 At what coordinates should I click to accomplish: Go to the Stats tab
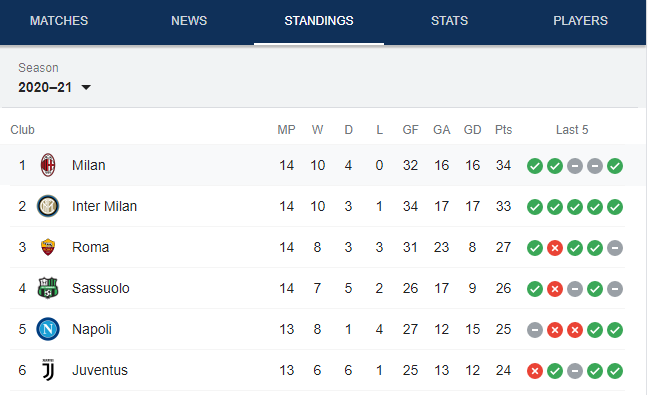pos(449,21)
